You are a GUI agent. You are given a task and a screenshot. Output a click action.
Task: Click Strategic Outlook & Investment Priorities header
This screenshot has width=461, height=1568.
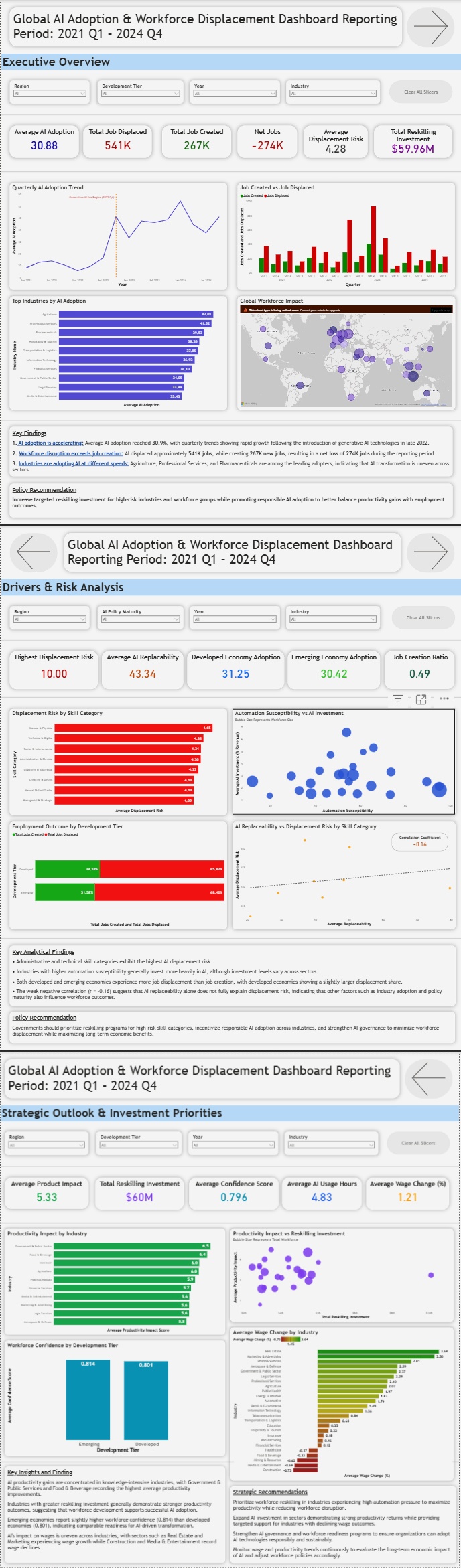[112, 1113]
